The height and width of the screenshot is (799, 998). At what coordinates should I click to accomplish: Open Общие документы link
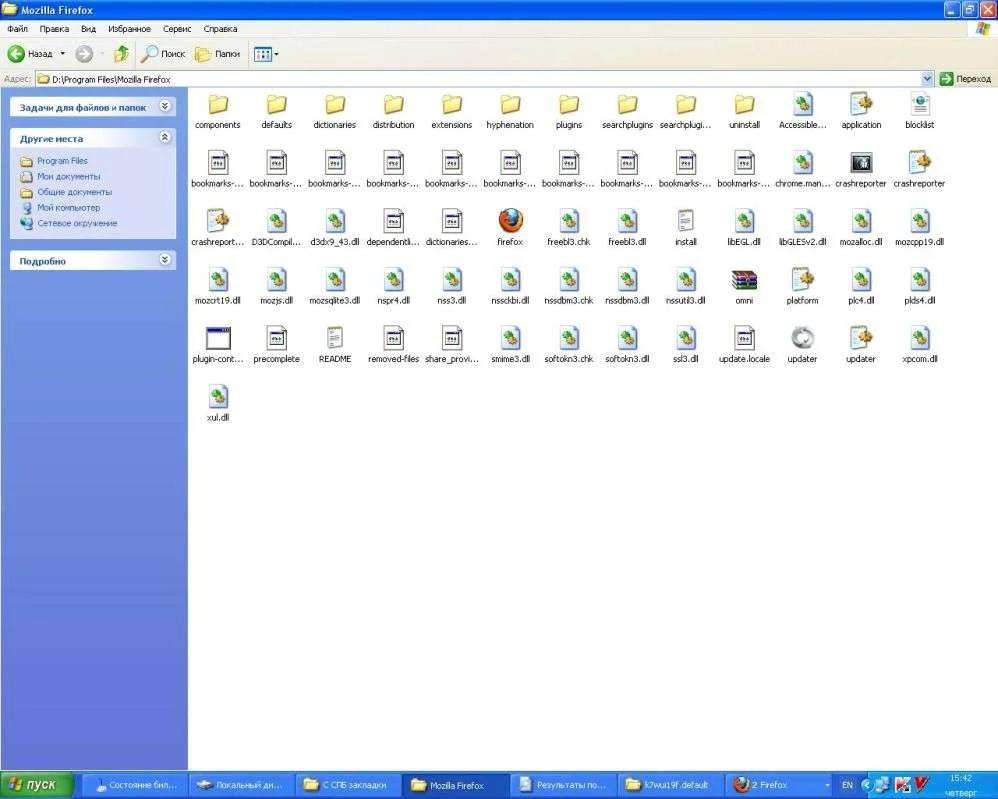coord(74,192)
